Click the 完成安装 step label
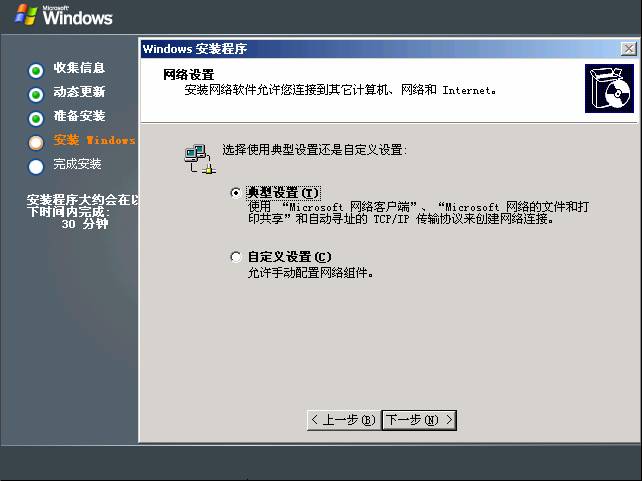Screen dimensions: 642x481 click(x=77, y=164)
